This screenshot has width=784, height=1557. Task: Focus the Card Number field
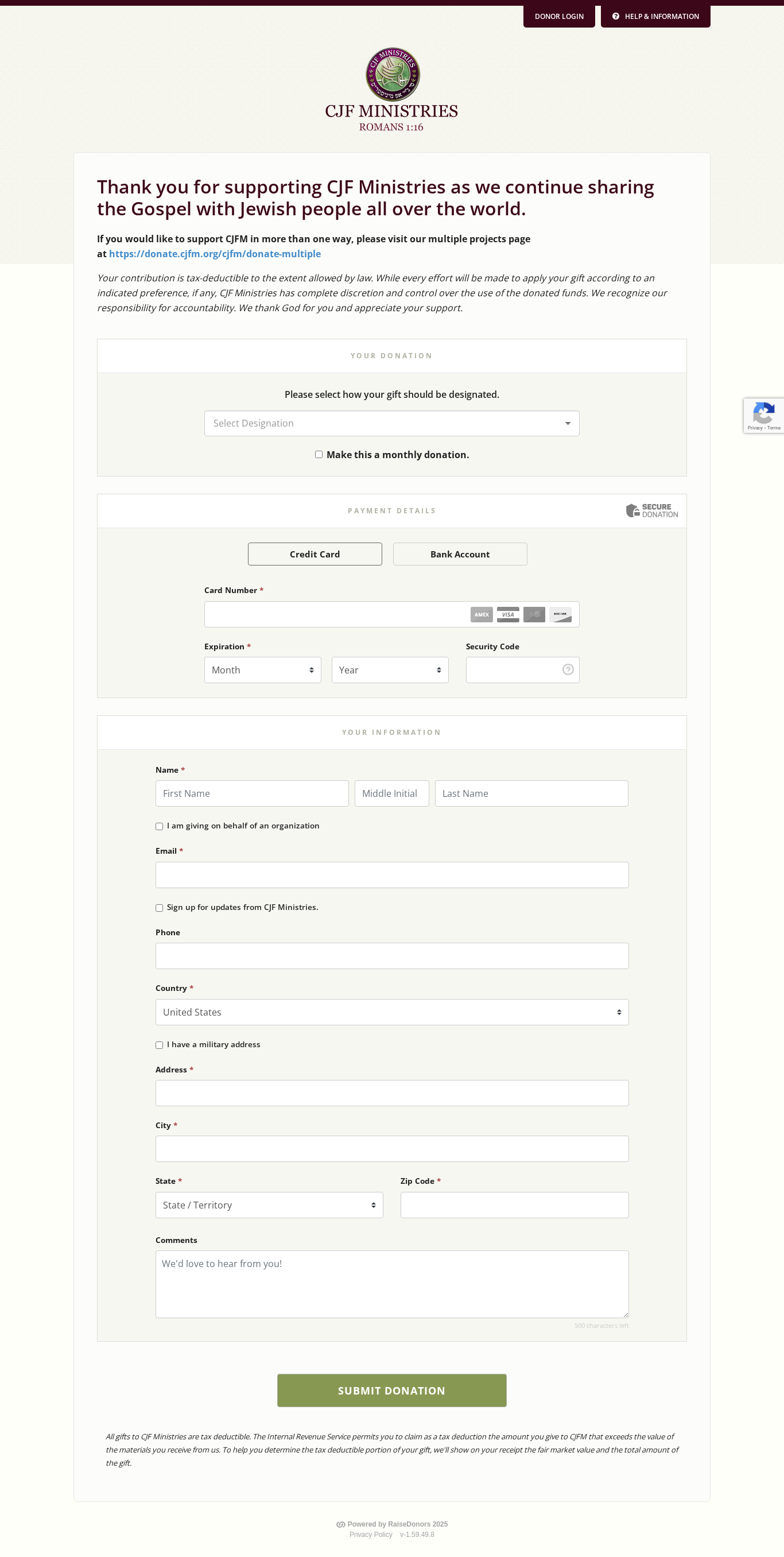(x=391, y=614)
